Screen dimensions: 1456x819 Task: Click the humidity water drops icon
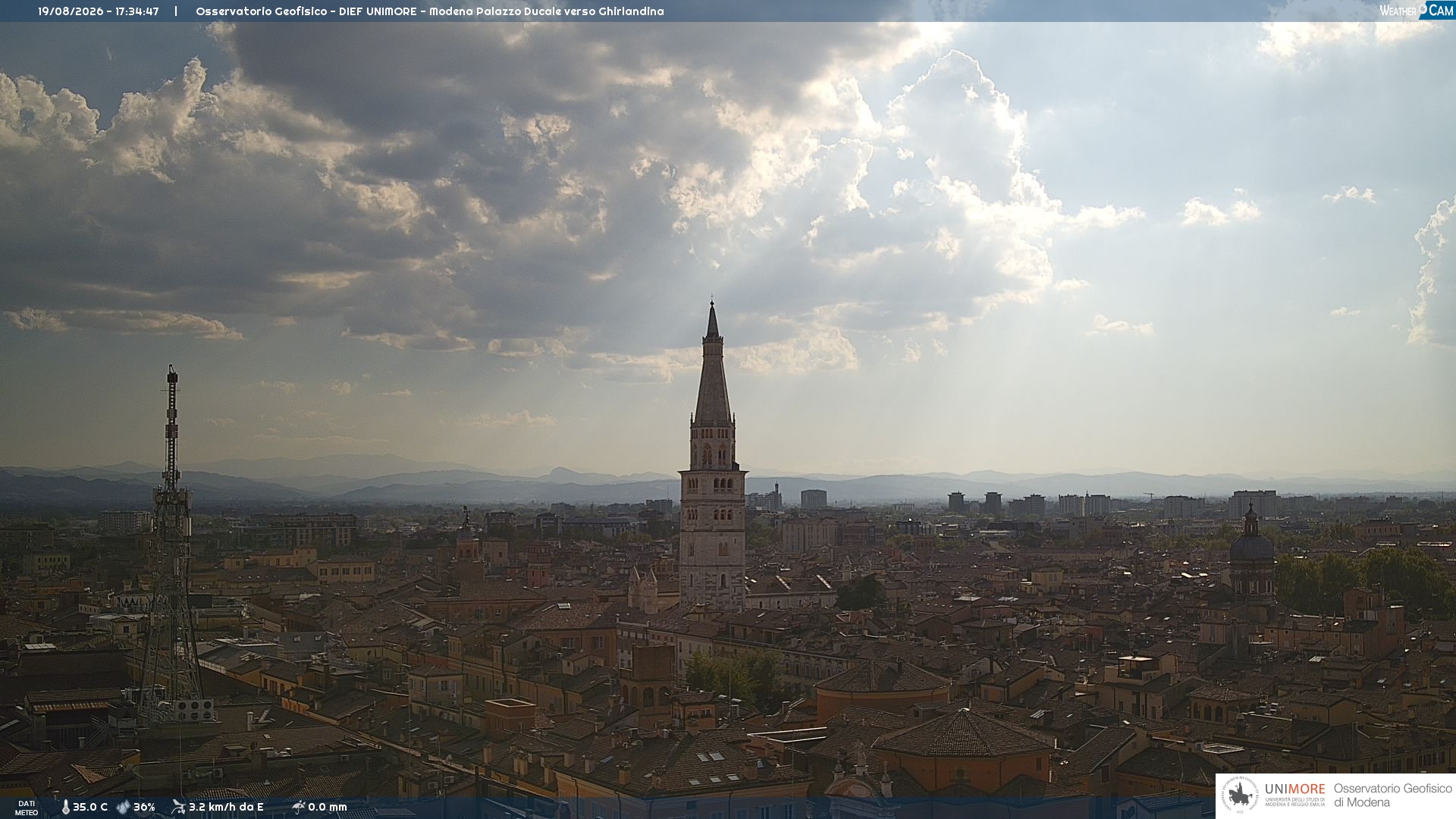(123, 807)
